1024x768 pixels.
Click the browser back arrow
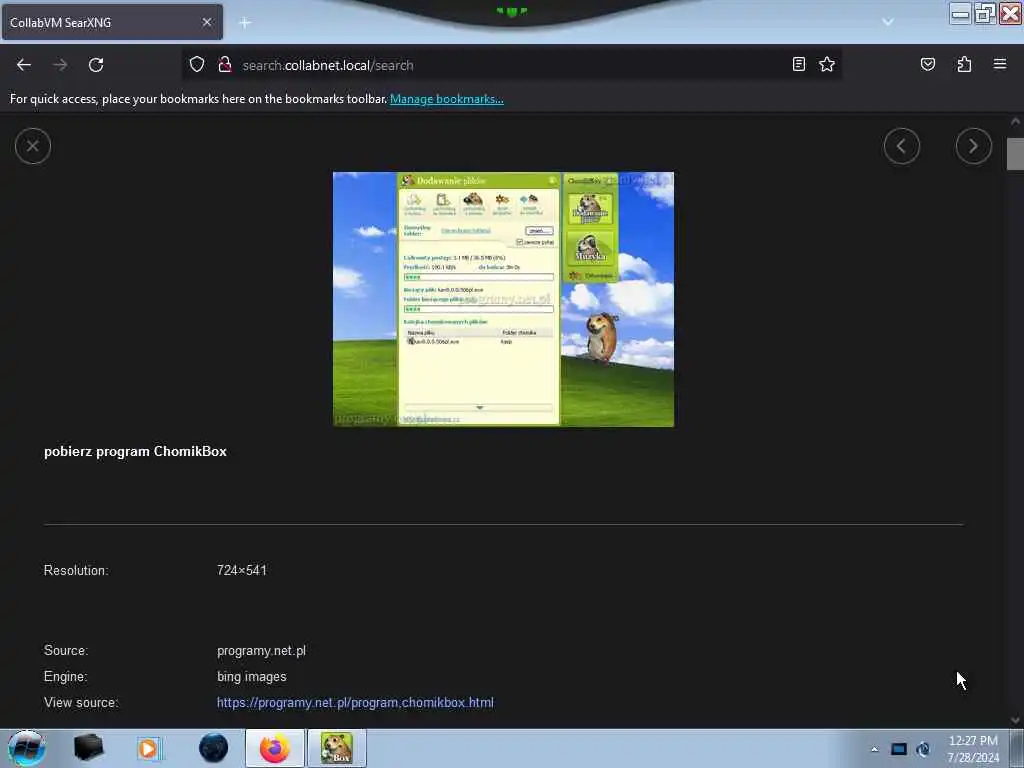[24, 65]
